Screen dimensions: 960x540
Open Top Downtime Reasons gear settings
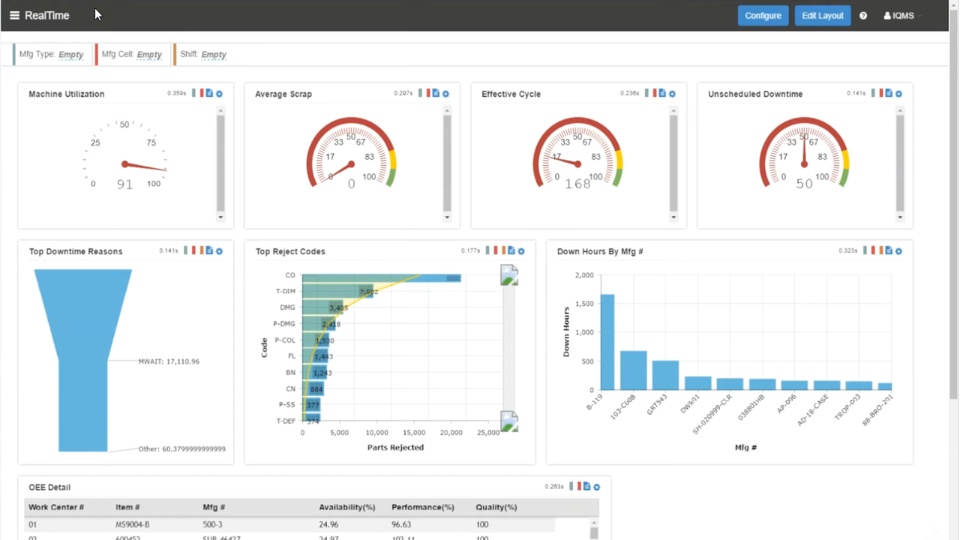click(x=219, y=251)
